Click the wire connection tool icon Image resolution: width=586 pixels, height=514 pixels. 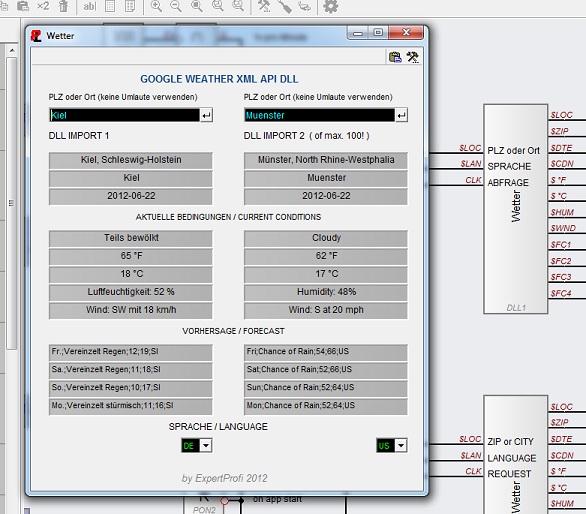tap(305, 6)
